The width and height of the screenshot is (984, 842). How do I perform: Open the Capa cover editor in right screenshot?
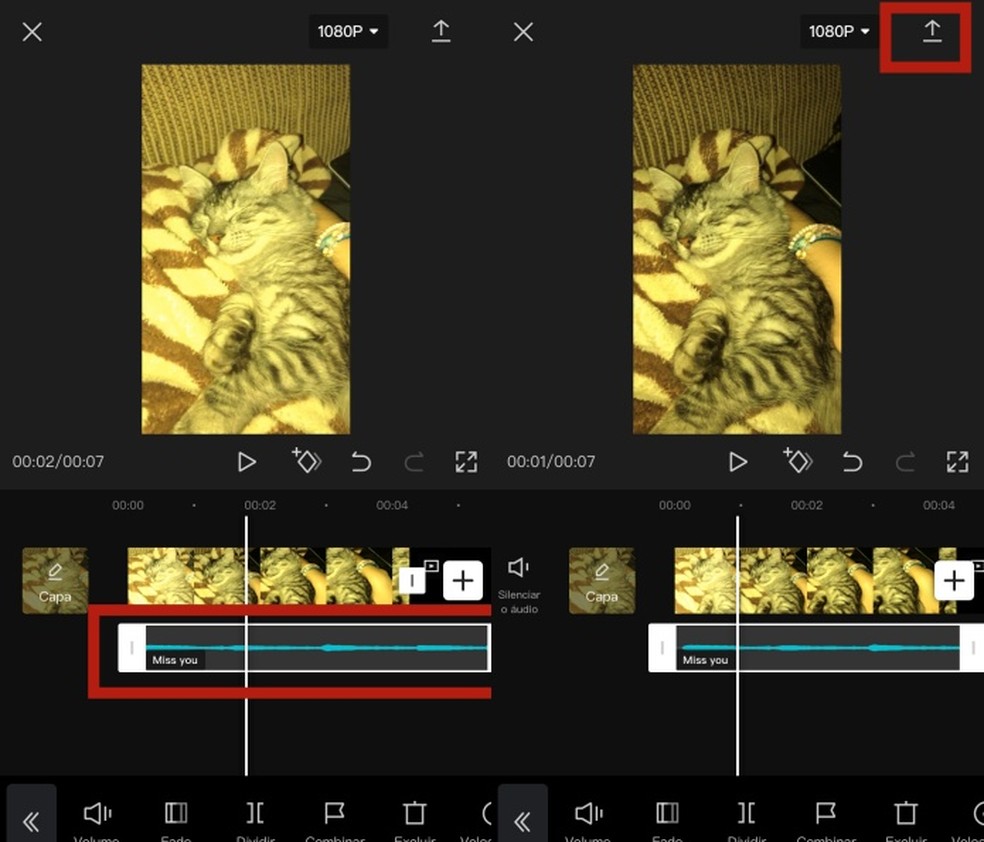point(602,580)
